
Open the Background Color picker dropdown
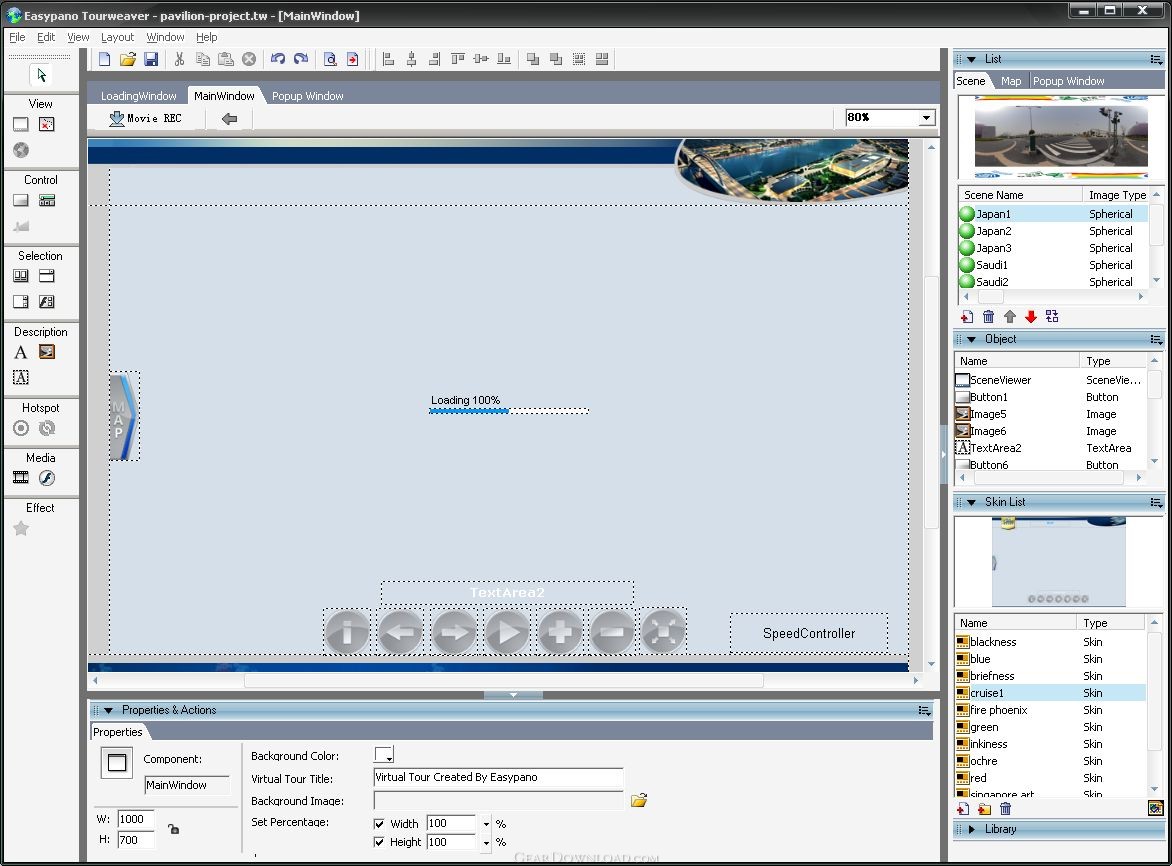[384, 755]
